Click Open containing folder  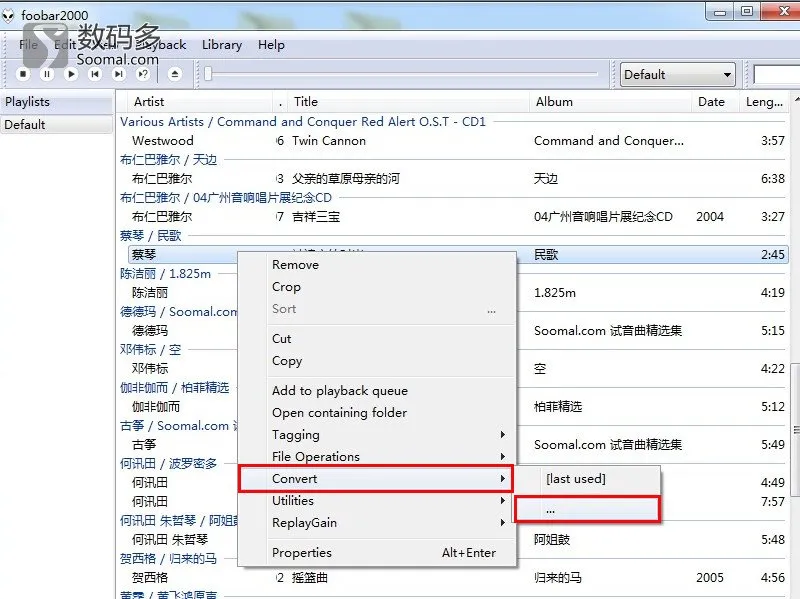[377, 413]
